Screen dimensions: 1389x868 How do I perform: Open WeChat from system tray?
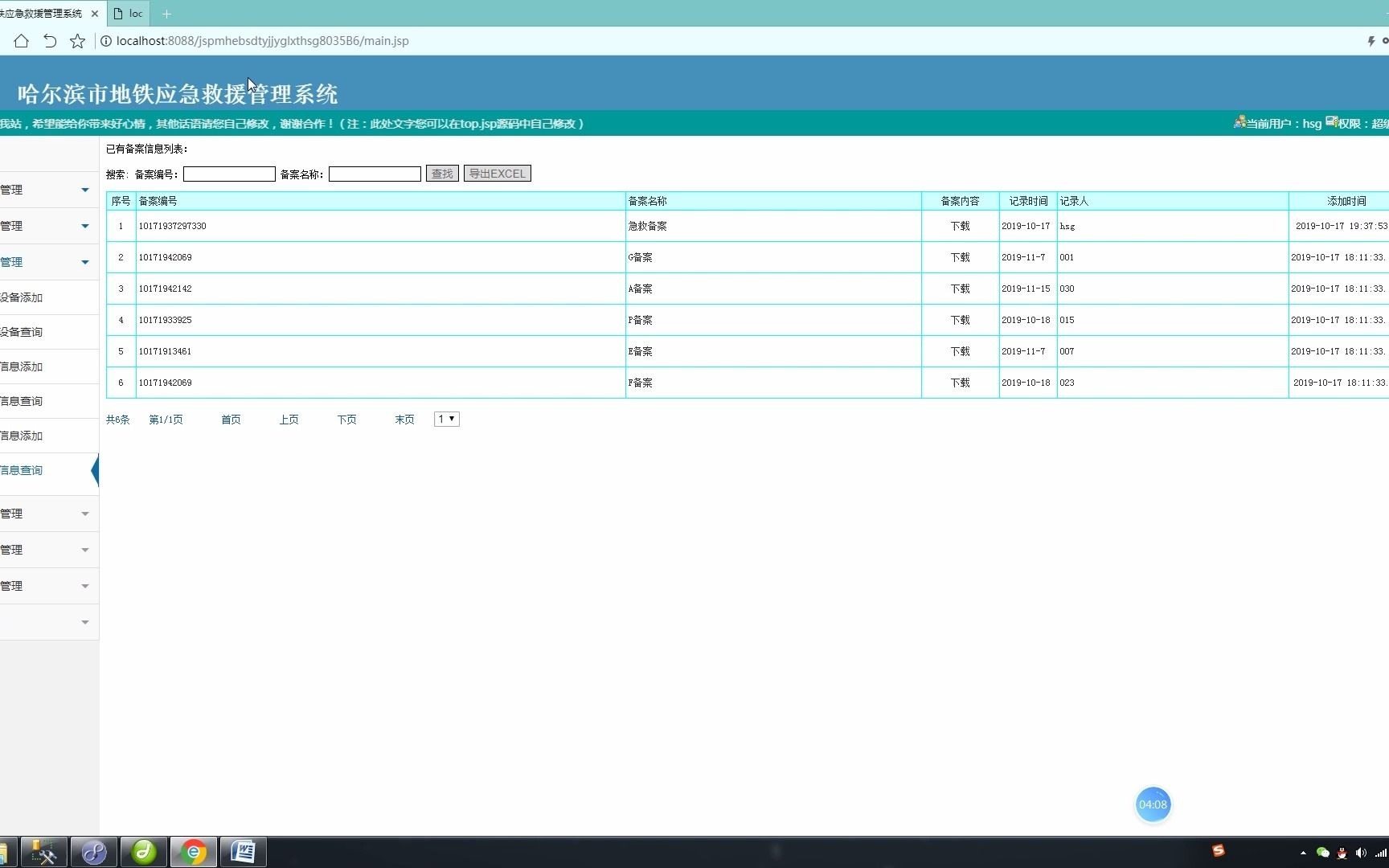click(1322, 853)
